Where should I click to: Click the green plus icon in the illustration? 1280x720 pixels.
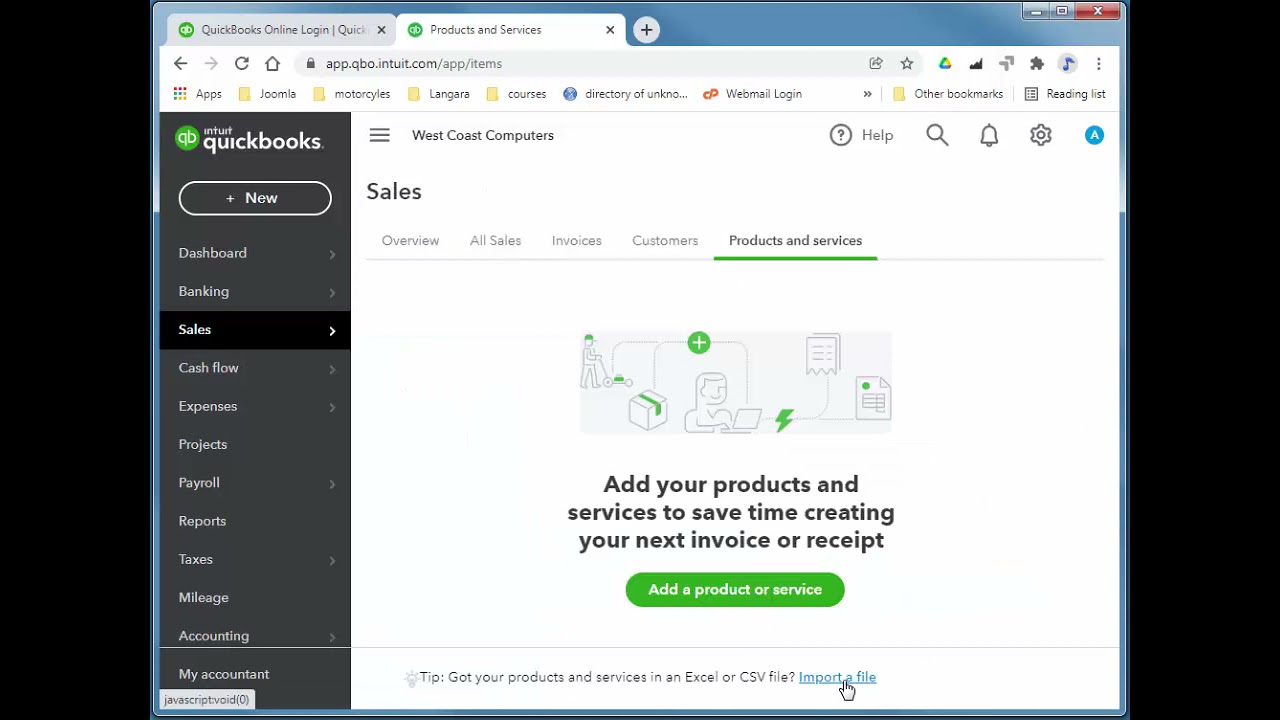click(699, 343)
